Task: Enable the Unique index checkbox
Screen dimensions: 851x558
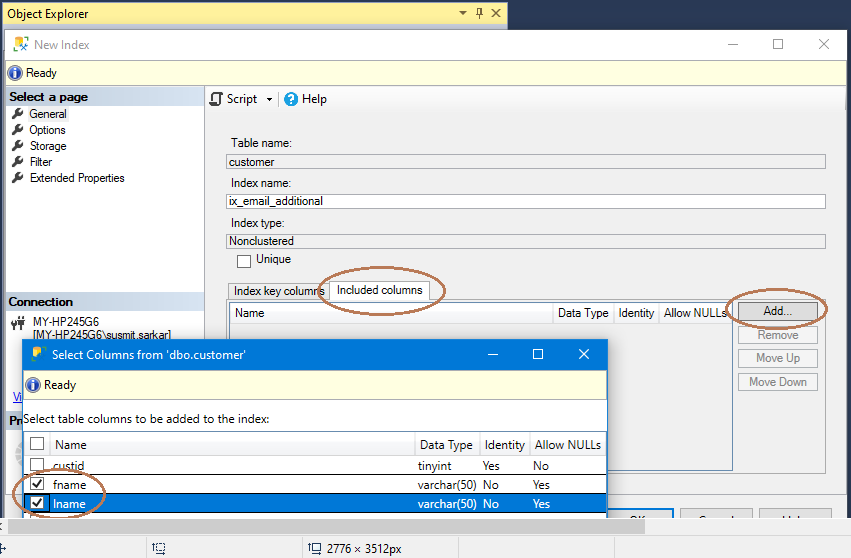Action: (x=243, y=260)
